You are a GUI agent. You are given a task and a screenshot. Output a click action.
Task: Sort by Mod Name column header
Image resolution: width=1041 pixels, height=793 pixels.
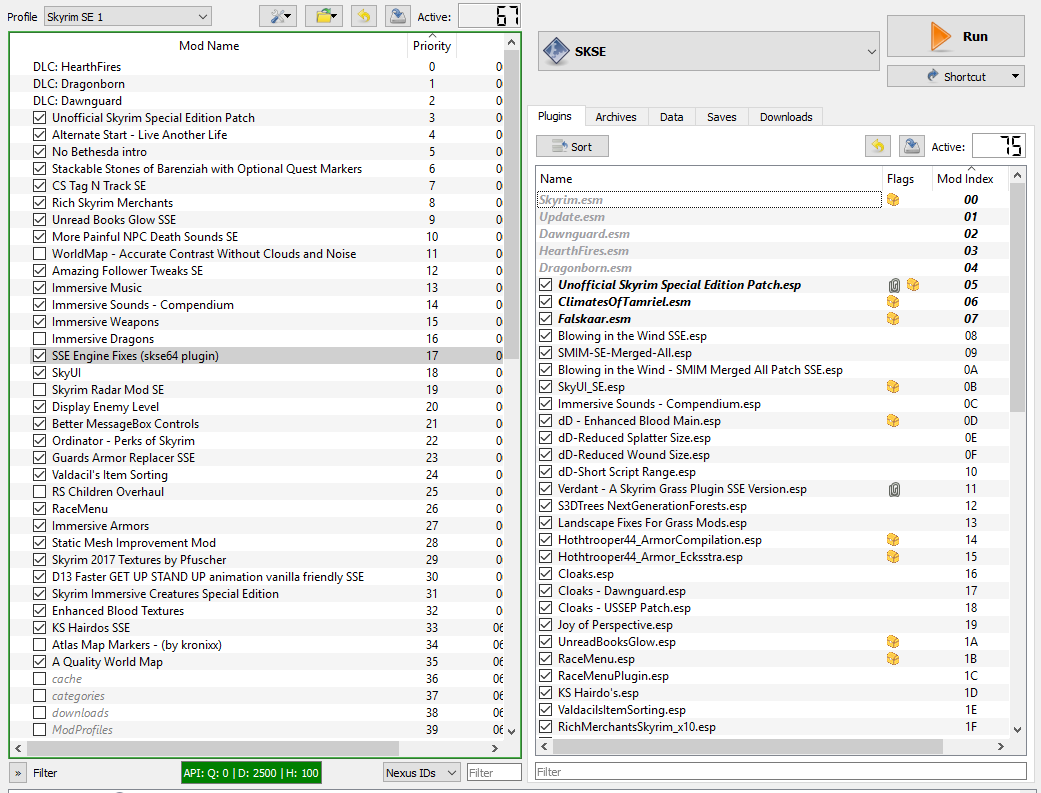coord(209,46)
